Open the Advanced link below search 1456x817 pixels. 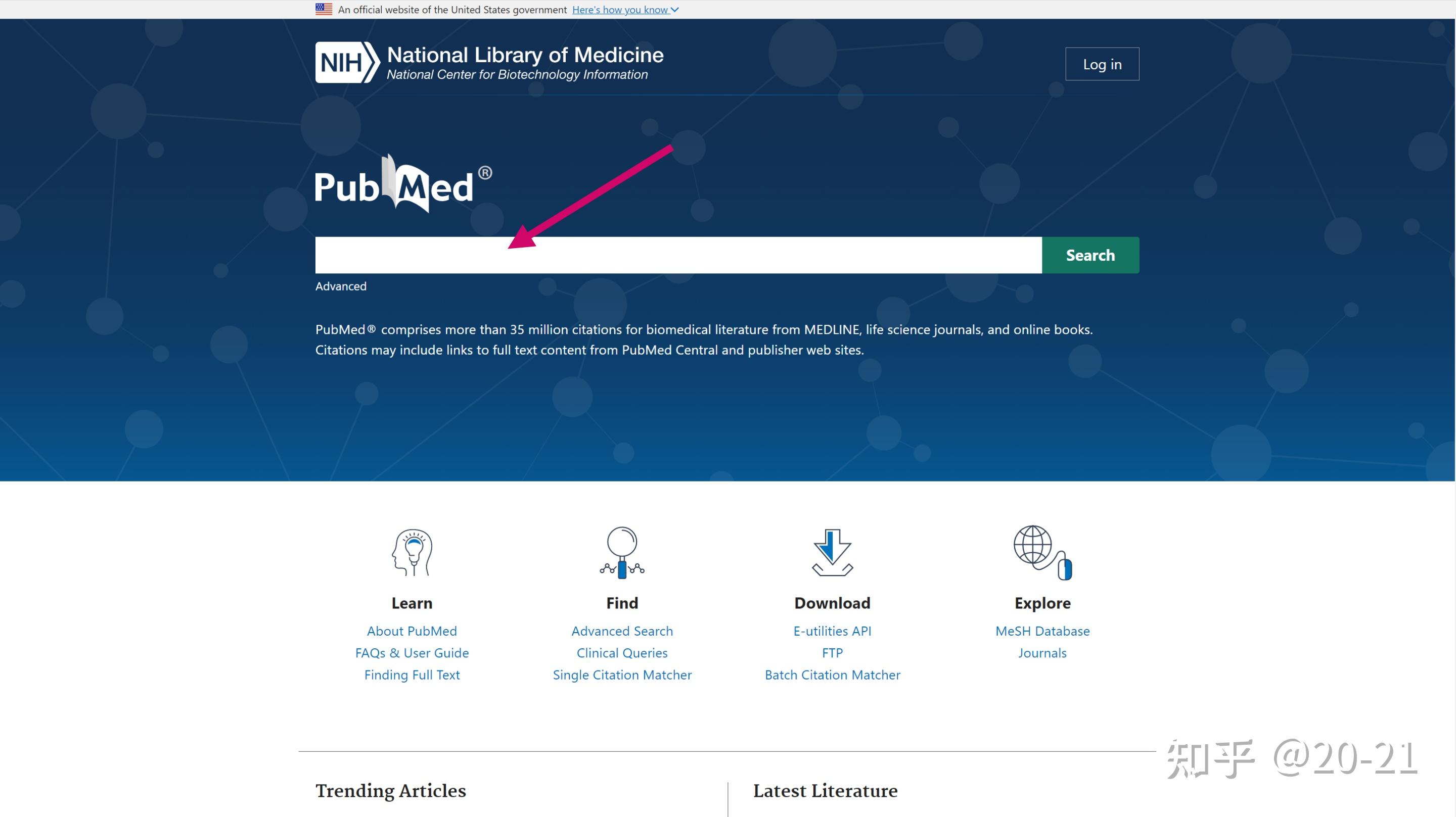pos(341,286)
